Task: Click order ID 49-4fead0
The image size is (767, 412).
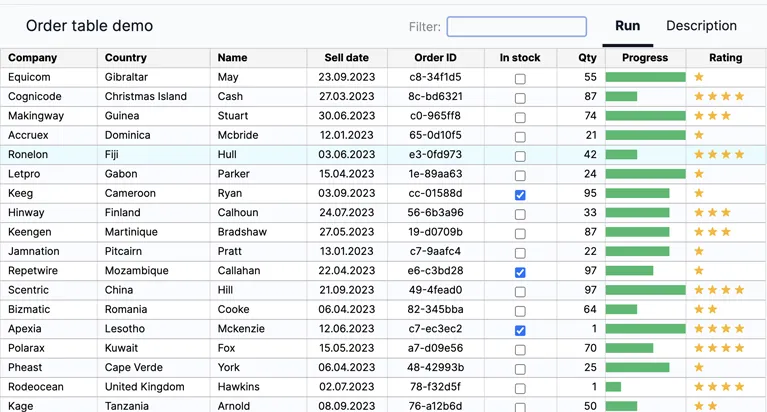Action: coord(435,290)
